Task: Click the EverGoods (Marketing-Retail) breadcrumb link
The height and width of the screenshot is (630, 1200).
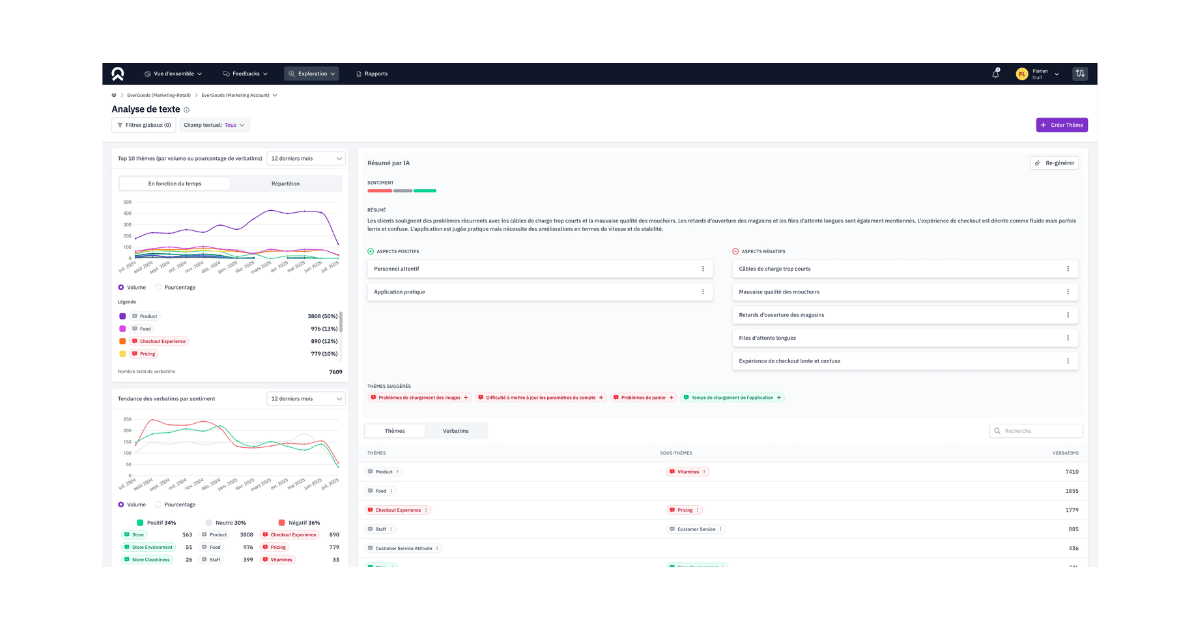Action: [159, 95]
